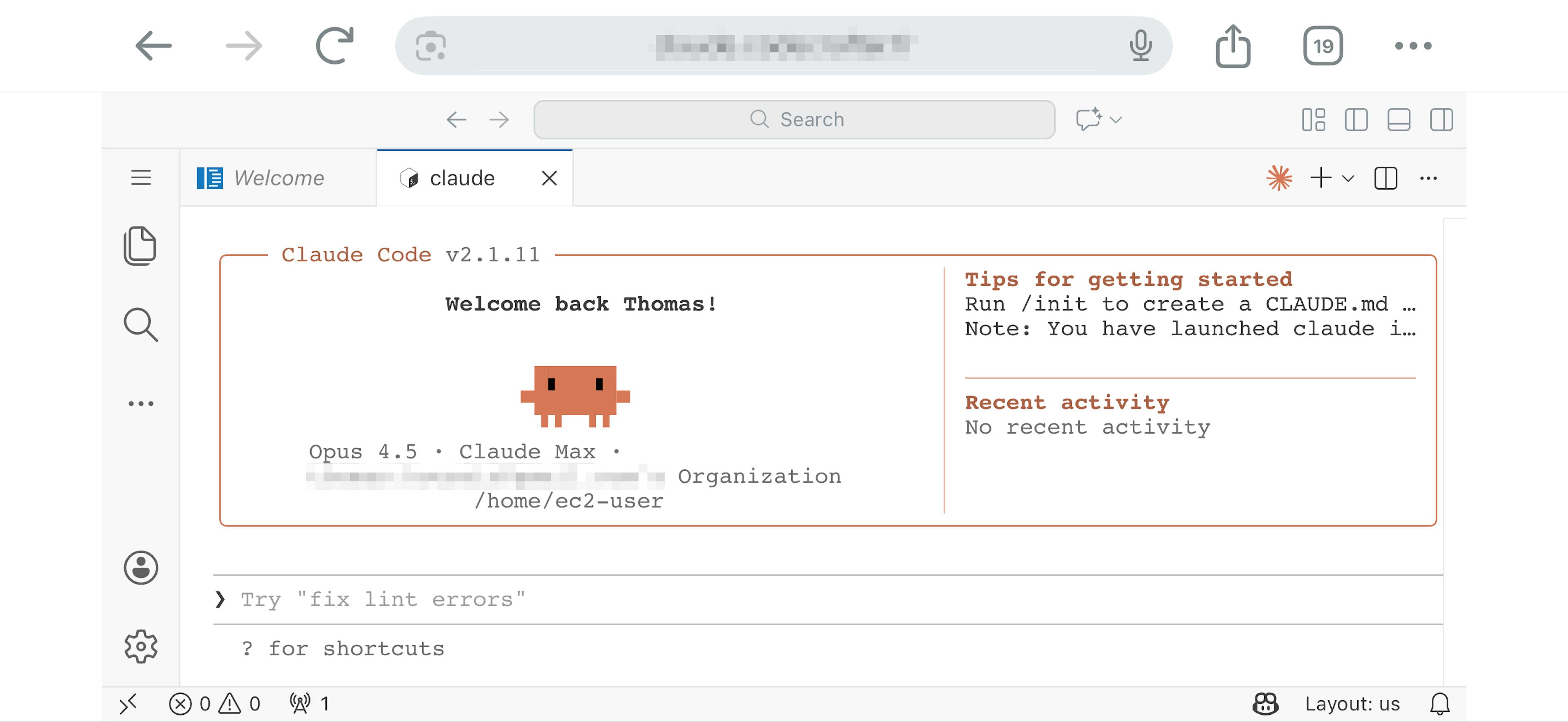Toggle the primary sidebar visibility
The width and height of the screenshot is (1568, 722).
click(1357, 120)
